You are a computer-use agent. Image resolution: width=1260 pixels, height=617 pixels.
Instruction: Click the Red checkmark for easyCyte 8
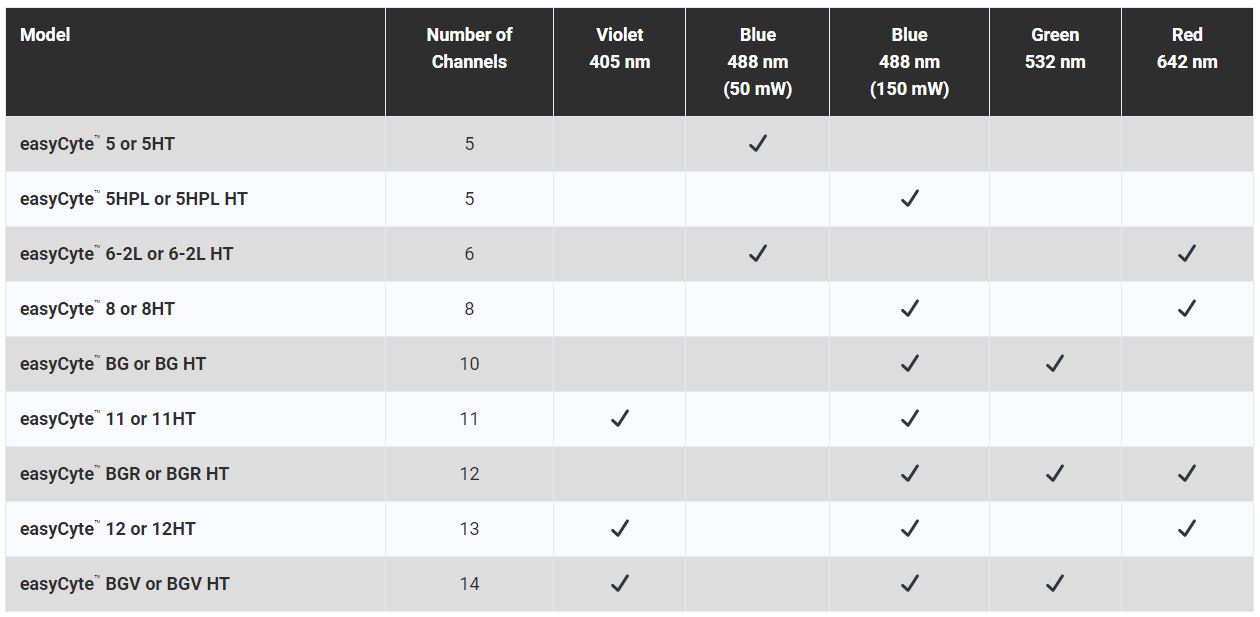[x=1186, y=309]
